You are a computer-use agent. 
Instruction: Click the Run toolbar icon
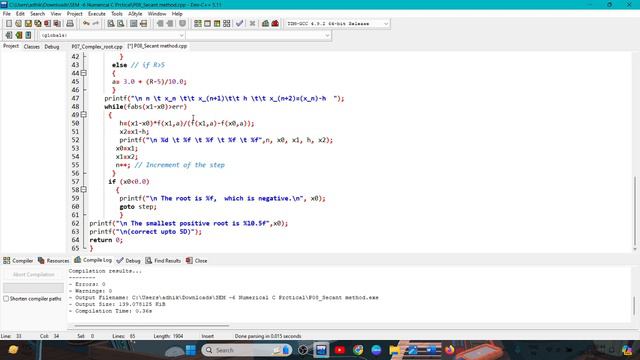(207, 24)
